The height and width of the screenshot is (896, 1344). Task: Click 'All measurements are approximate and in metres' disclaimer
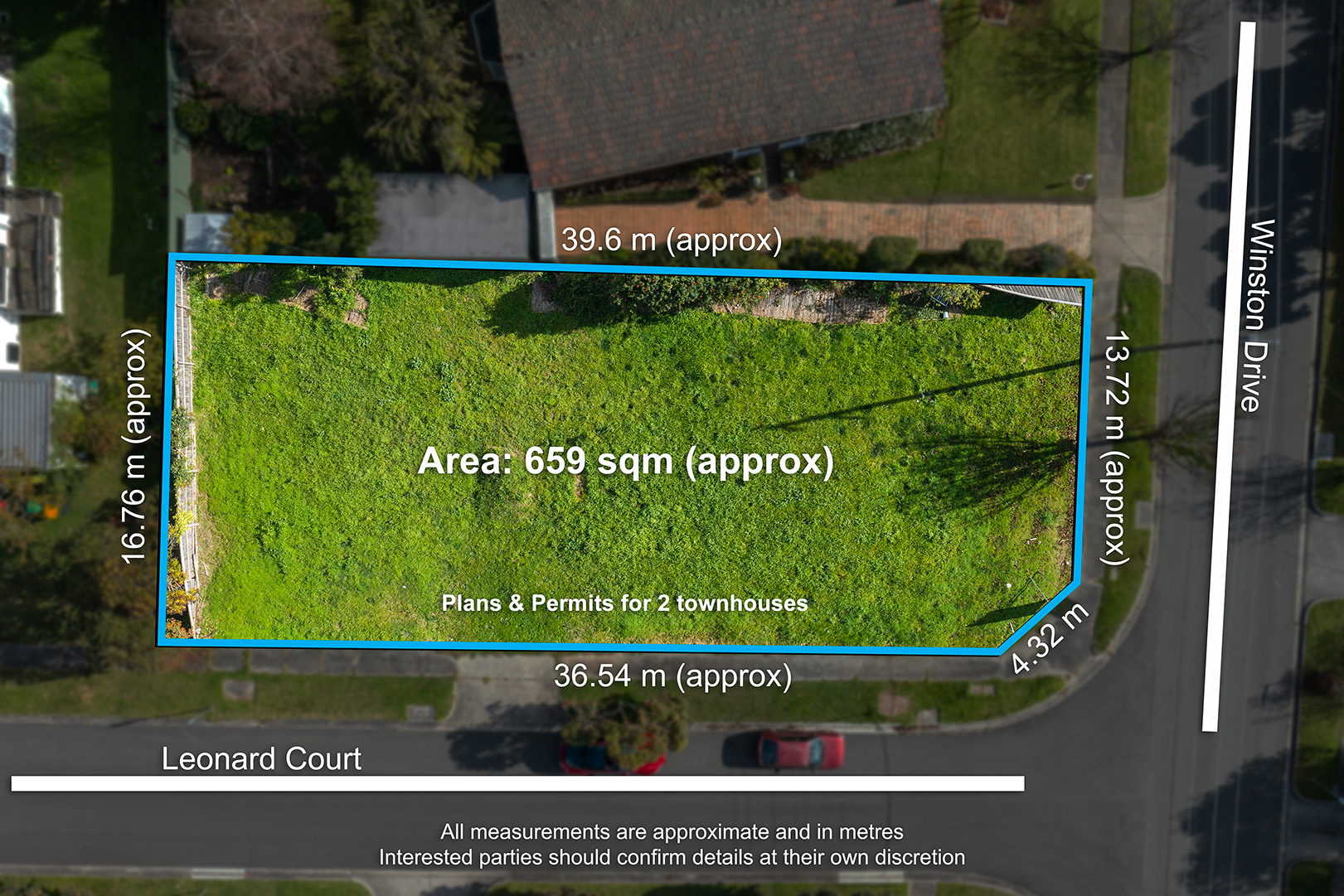click(x=672, y=831)
